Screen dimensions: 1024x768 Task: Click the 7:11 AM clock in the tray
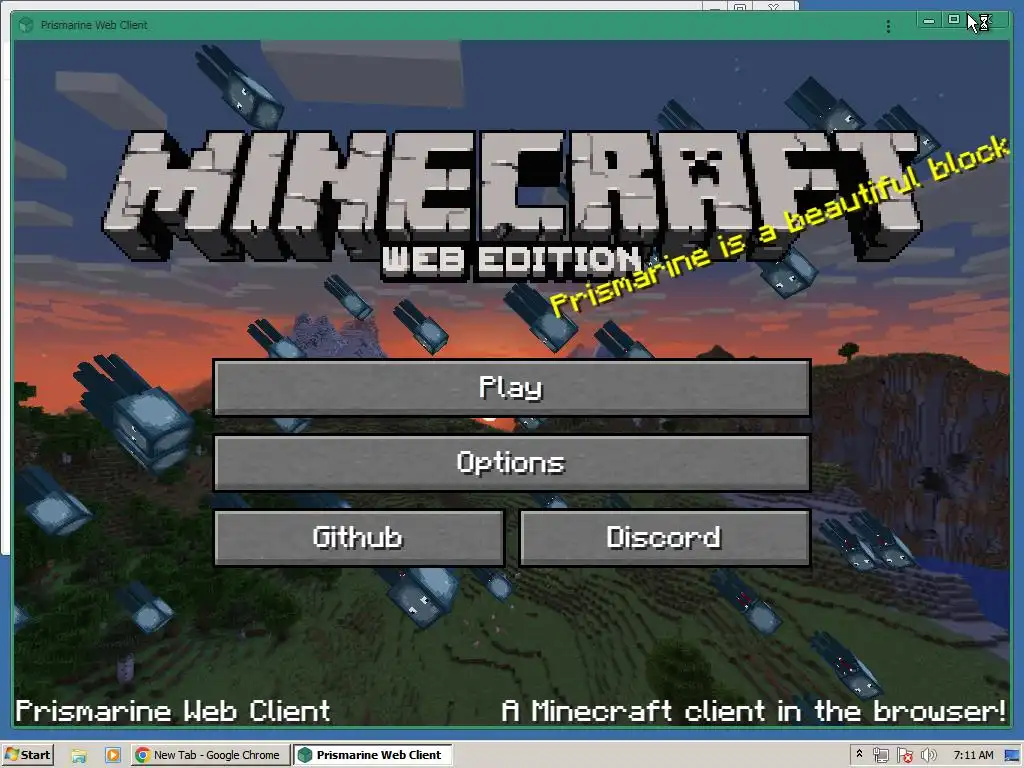(x=973, y=755)
